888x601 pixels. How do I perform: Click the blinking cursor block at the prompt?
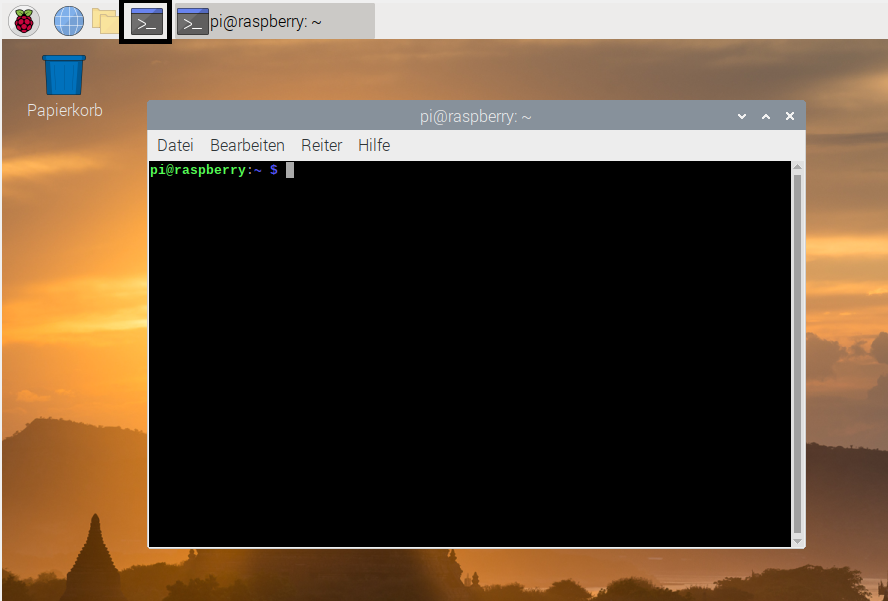click(x=289, y=169)
